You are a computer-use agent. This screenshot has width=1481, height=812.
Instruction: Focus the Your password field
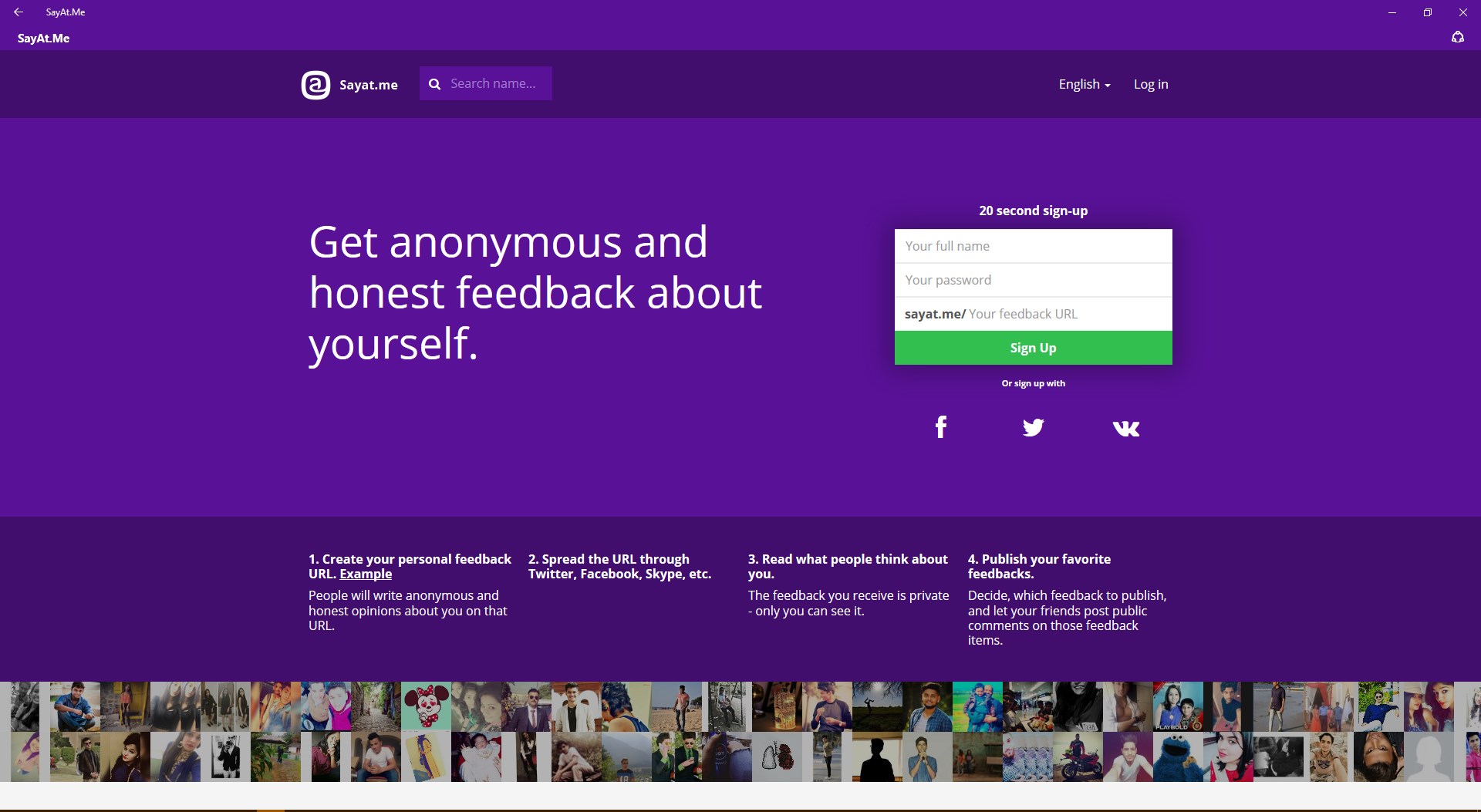1034,280
